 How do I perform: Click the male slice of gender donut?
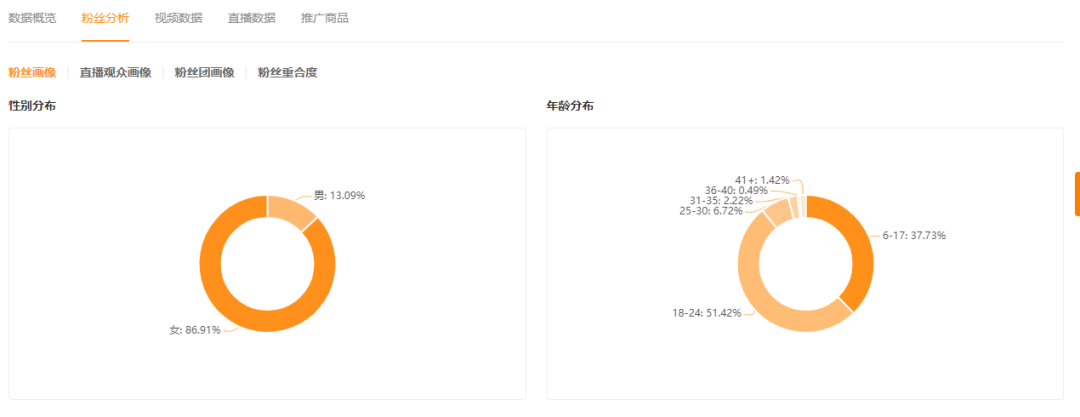[291, 211]
